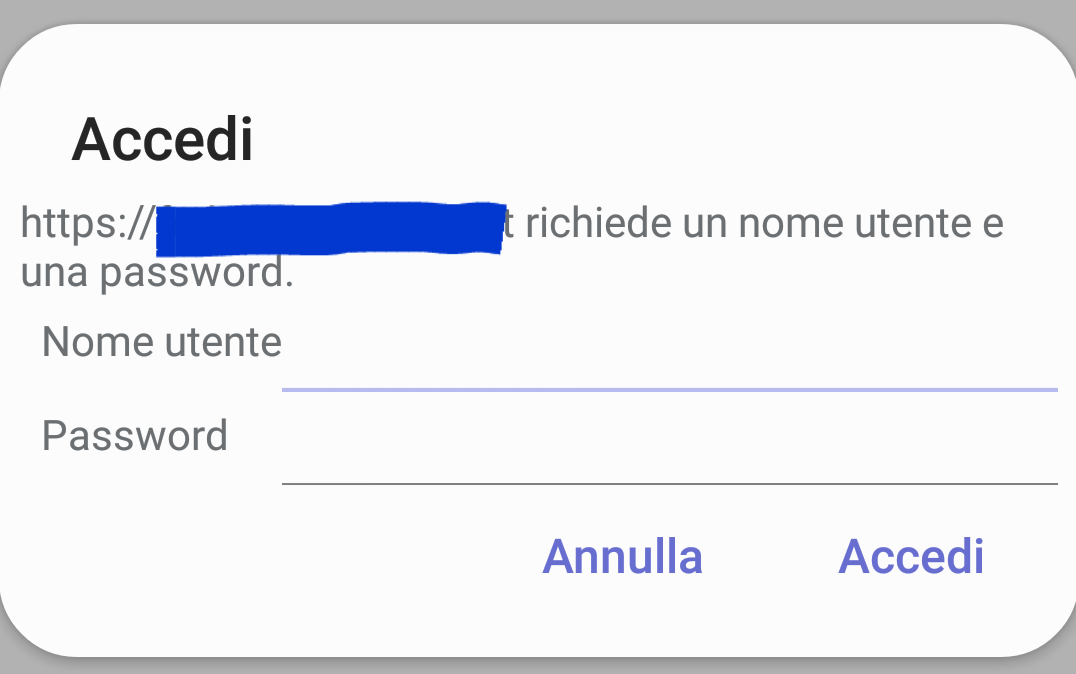Click the "Accedi" dialog title heading
Screen dimensions: 1076x674
click(162, 140)
